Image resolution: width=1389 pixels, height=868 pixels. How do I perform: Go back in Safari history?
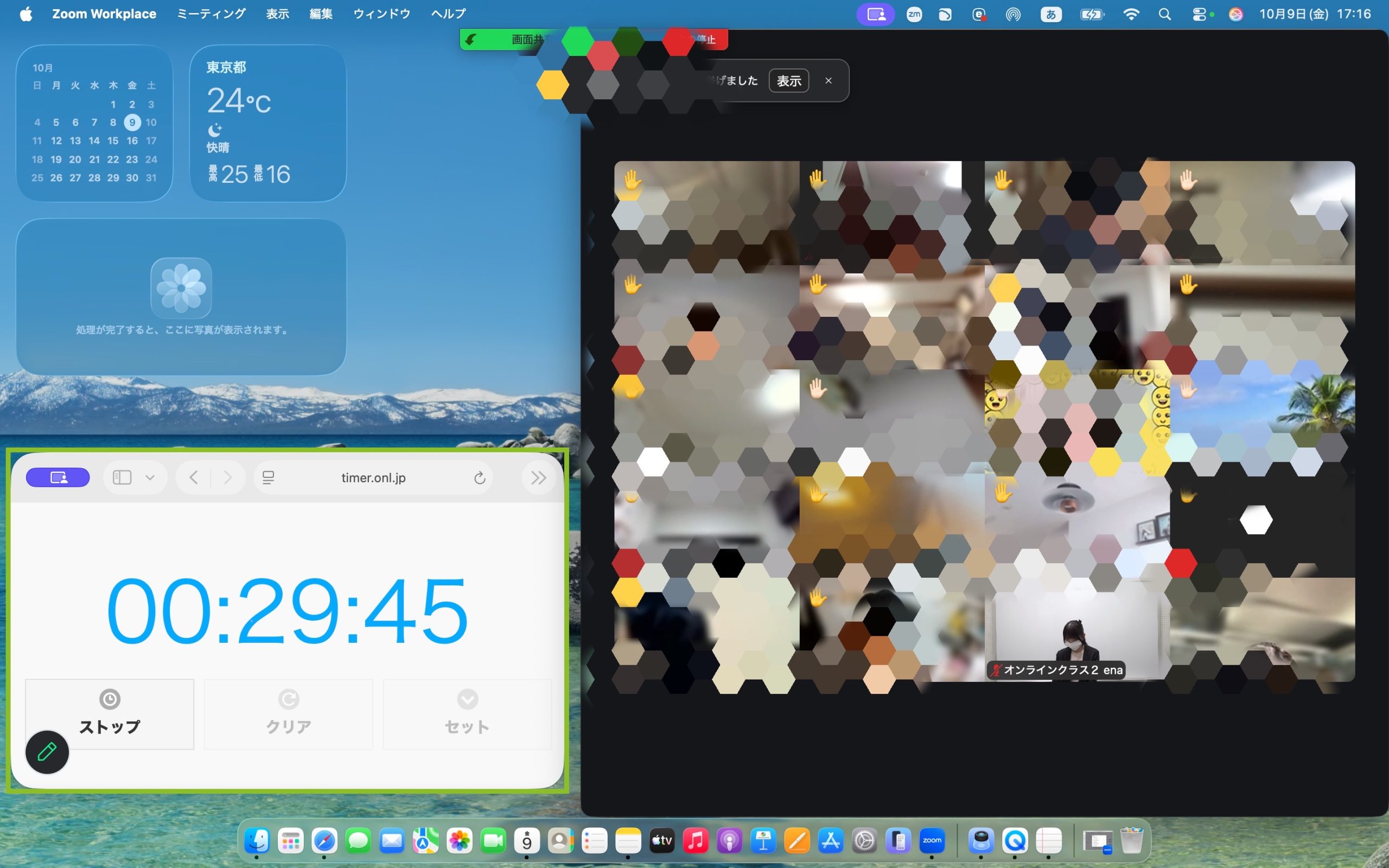[194, 477]
